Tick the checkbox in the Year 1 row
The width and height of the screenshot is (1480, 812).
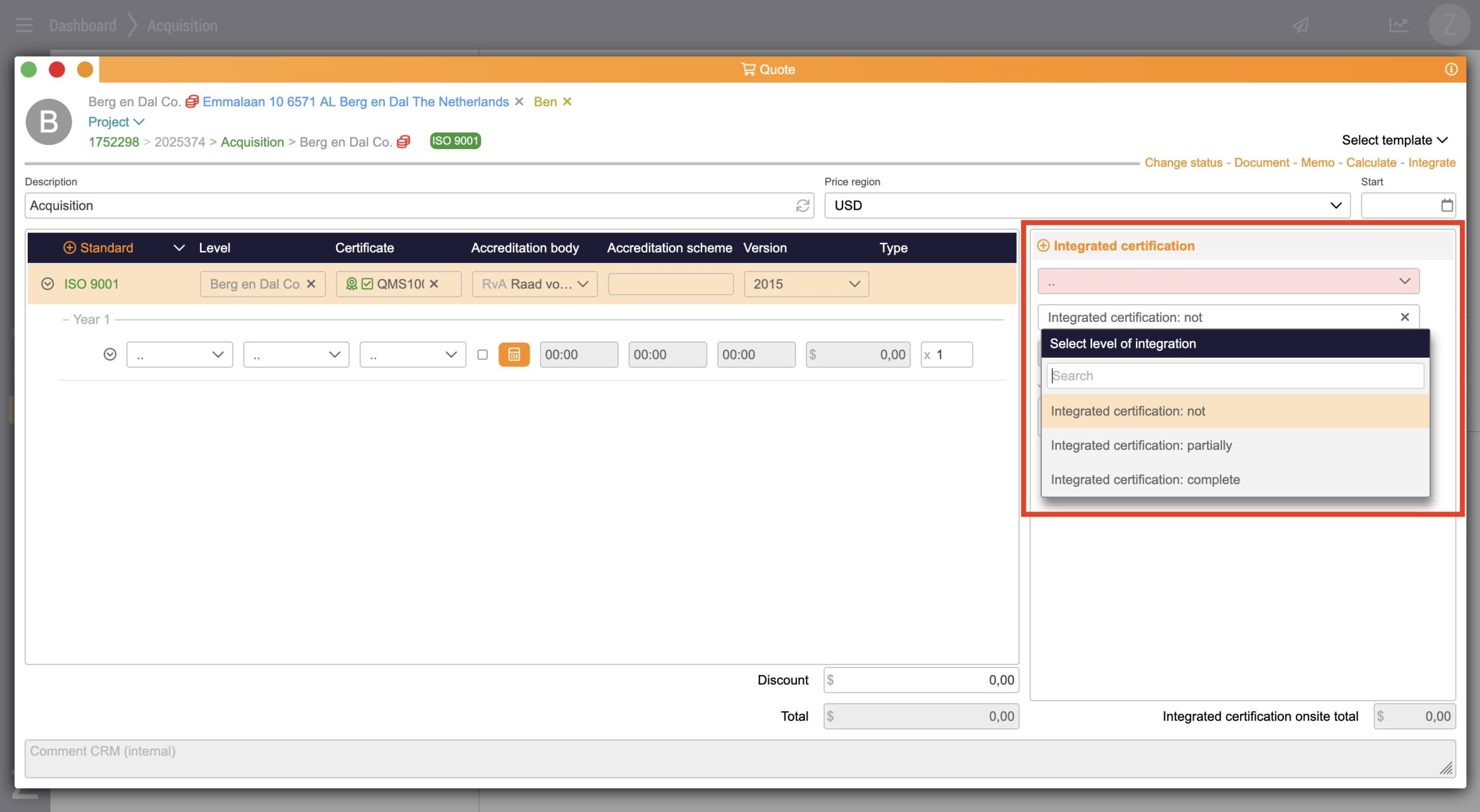[482, 354]
